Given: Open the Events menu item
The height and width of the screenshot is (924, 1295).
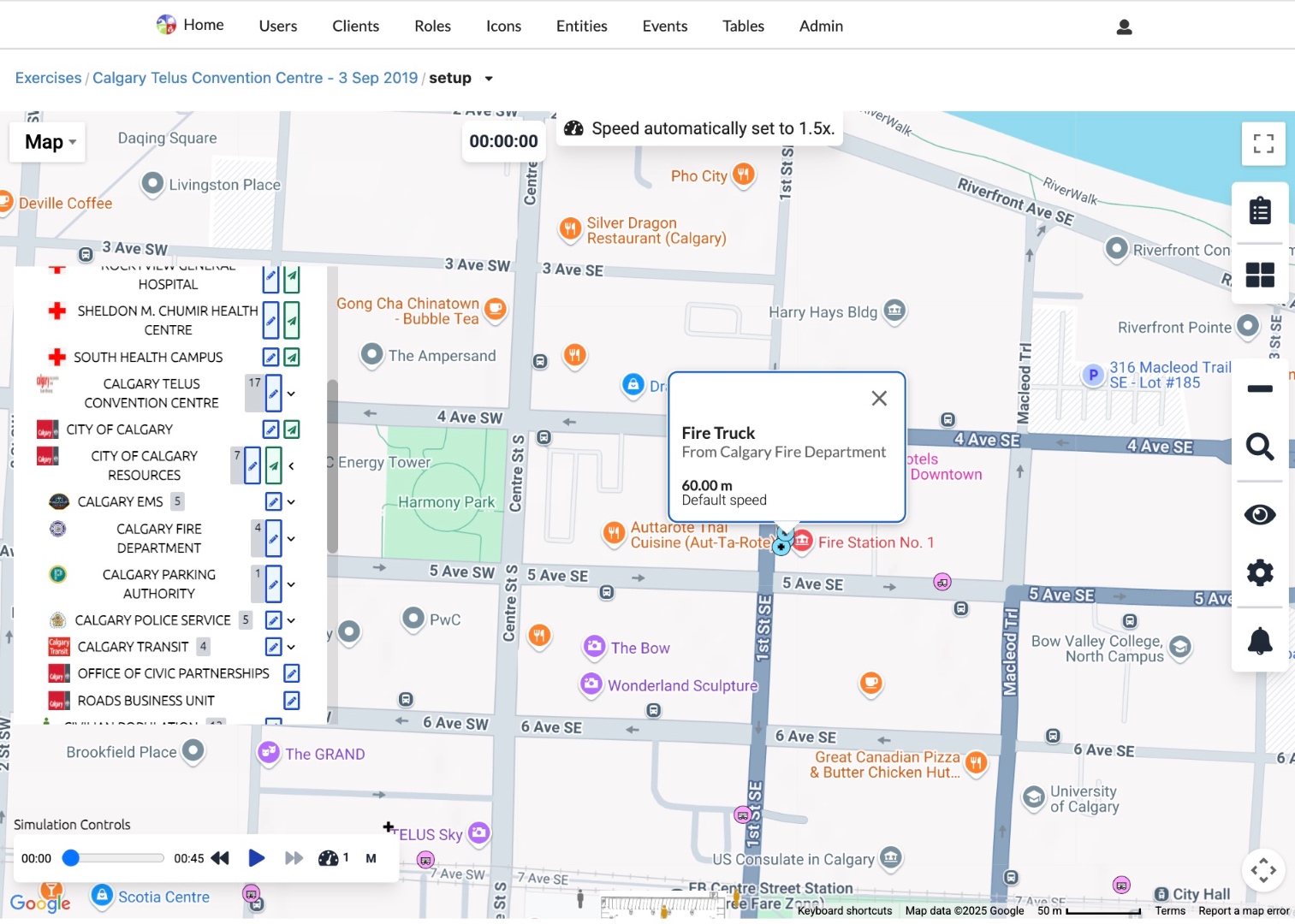Looking at the screenshot, I should click(x=664, y=26).
